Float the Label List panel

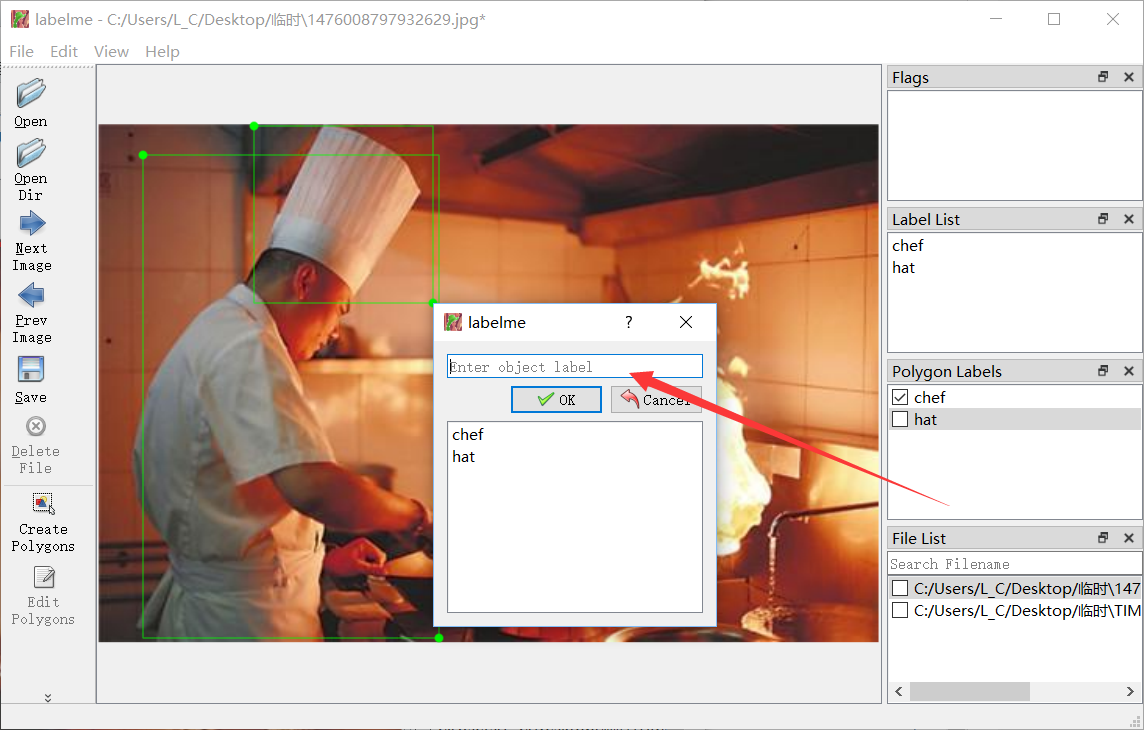pos(1103,219)
